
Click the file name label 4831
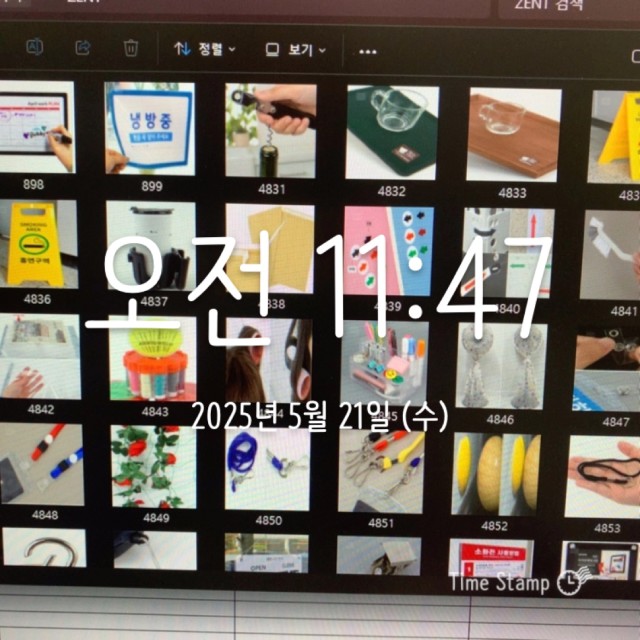click(271, 189)
